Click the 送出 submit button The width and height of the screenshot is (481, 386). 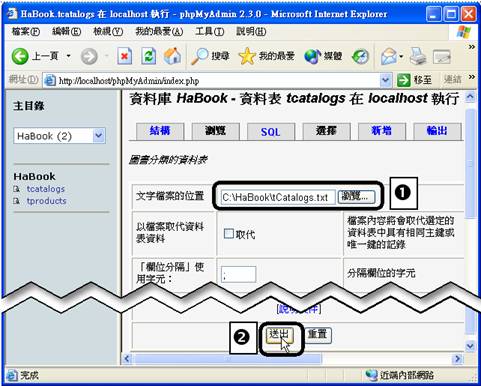pos(279,334)
